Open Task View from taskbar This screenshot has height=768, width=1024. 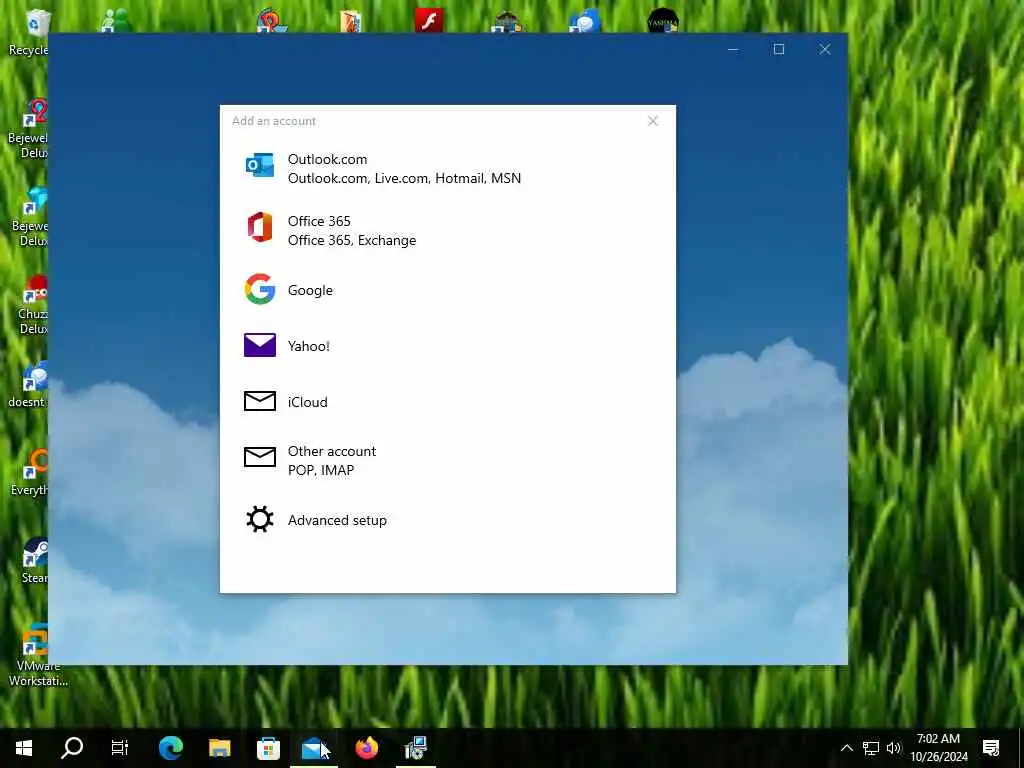[120, 748]
